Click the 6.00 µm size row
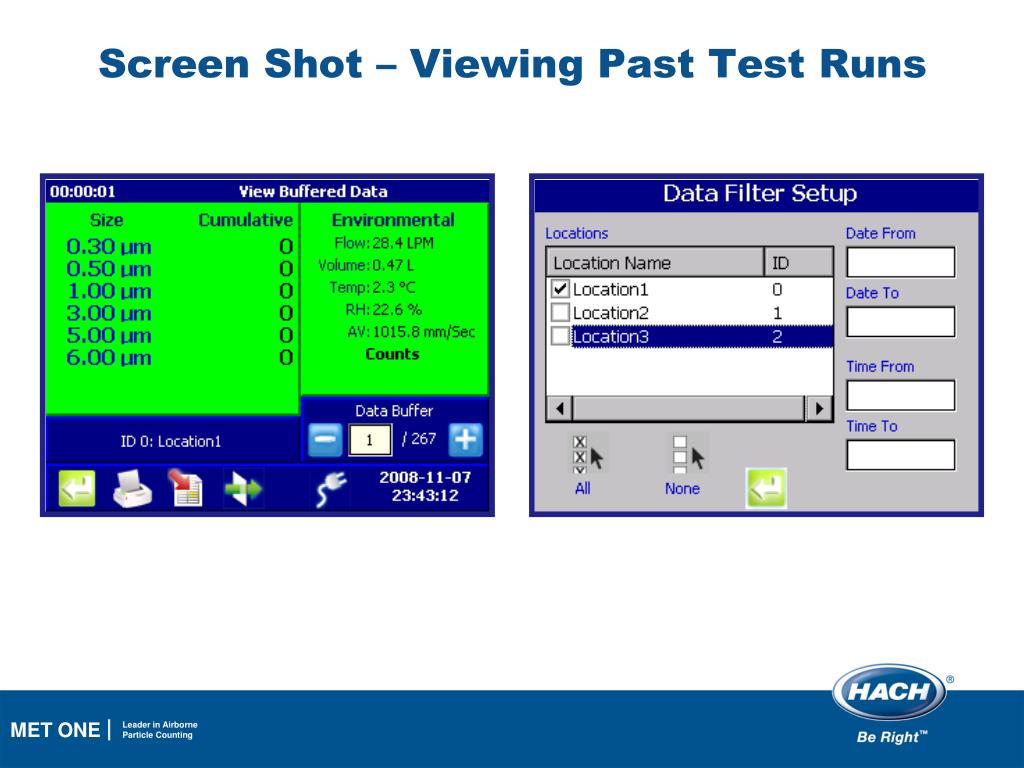The height and width of the screenshot is (768, 1024). [x=180, y=358]
